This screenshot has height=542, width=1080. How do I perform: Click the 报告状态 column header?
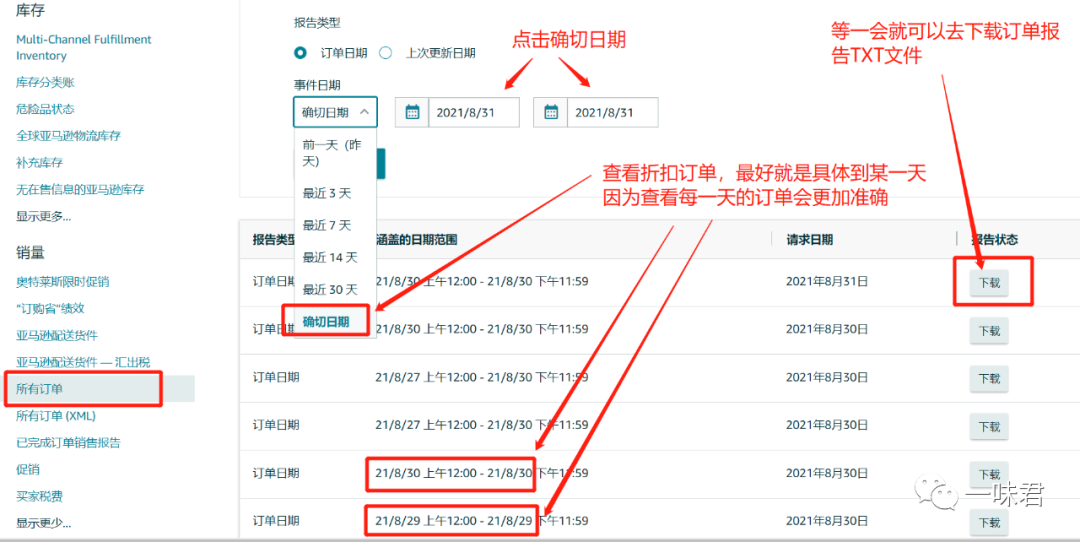coord(995,239)
